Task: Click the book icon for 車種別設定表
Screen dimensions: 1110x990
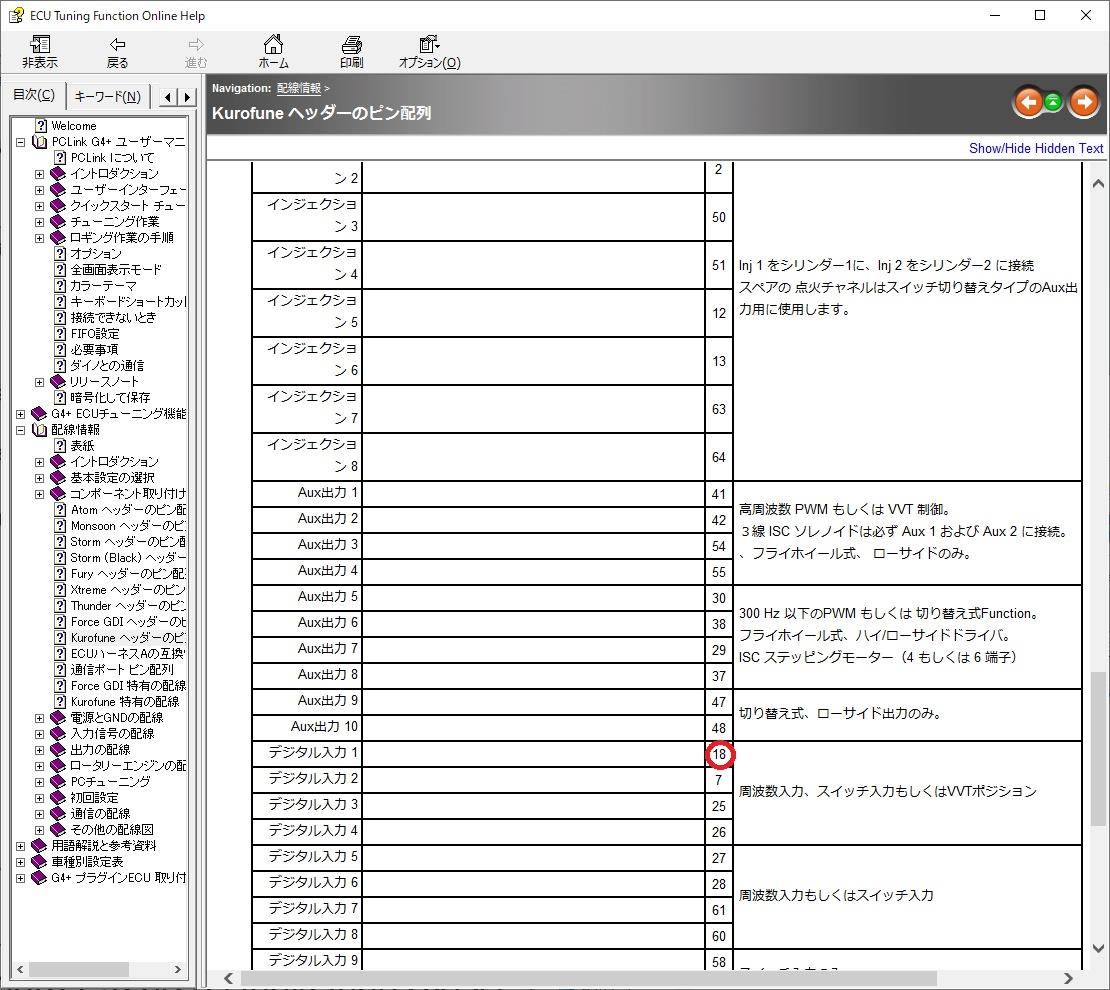Action: 40,862
